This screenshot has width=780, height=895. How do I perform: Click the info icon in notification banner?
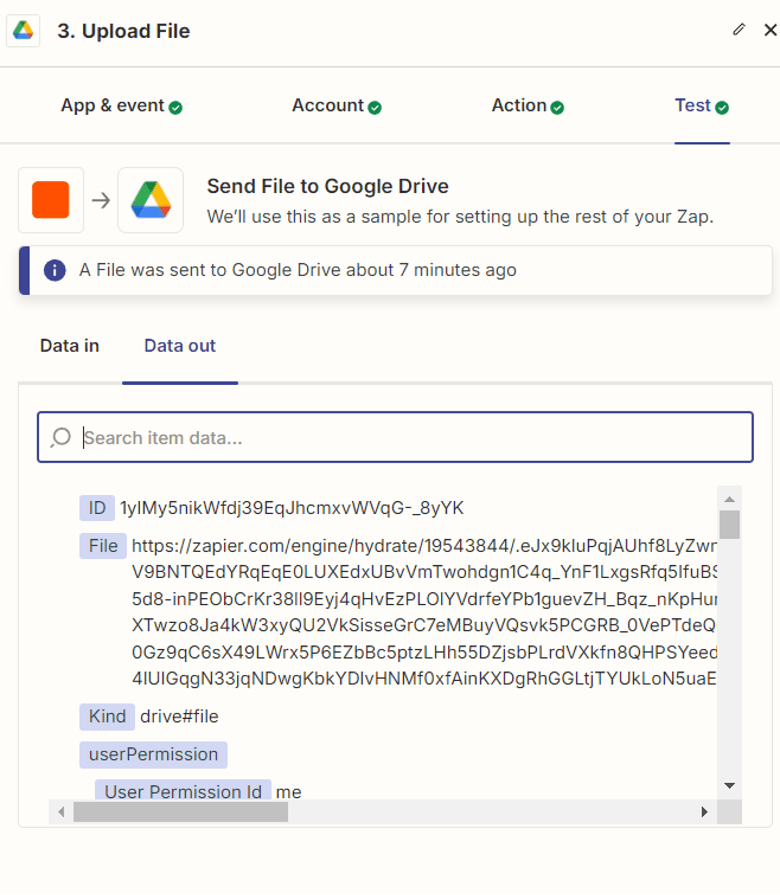point(55,270)
